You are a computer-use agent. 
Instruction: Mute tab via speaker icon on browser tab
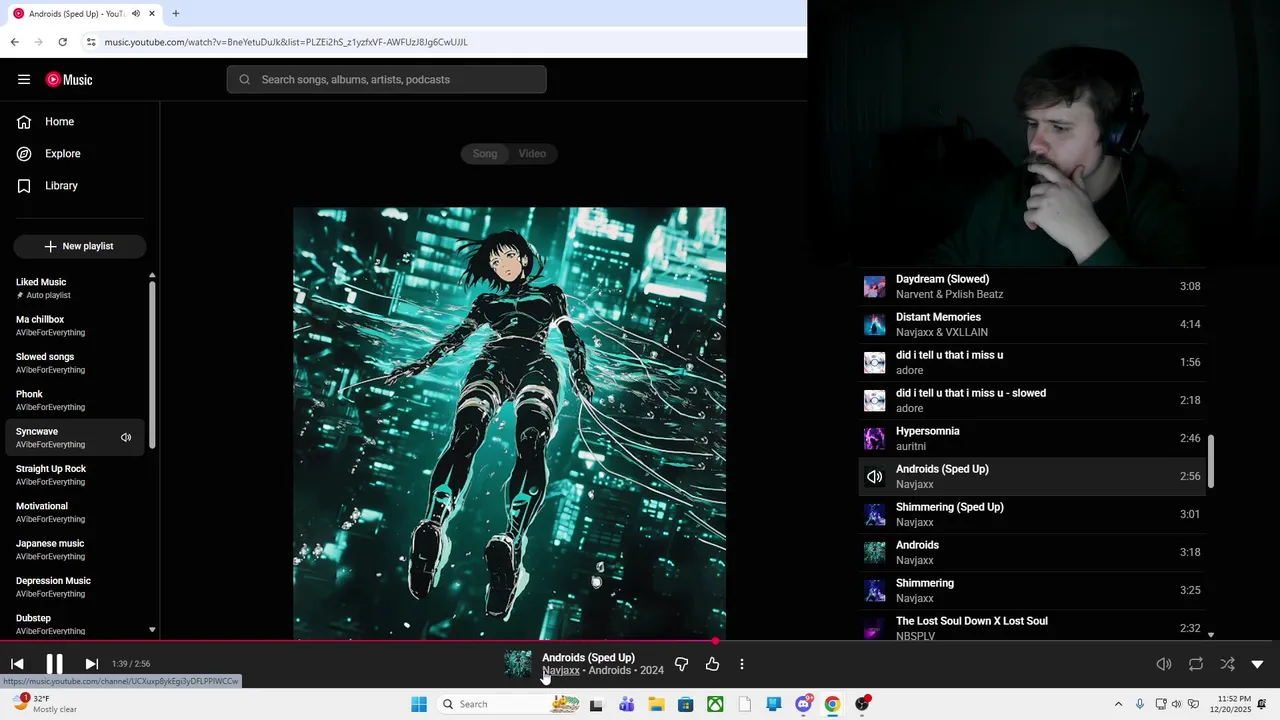click(x=136, y=14)
